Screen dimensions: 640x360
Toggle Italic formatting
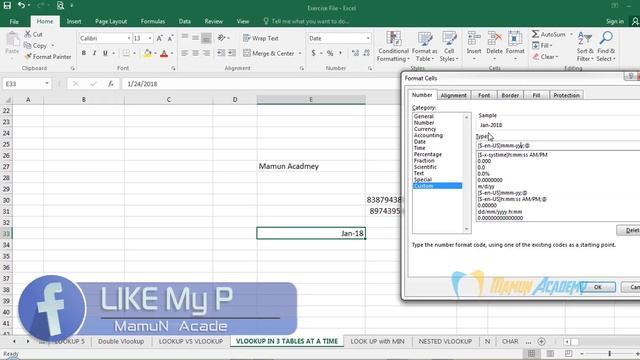coord(94,53)
